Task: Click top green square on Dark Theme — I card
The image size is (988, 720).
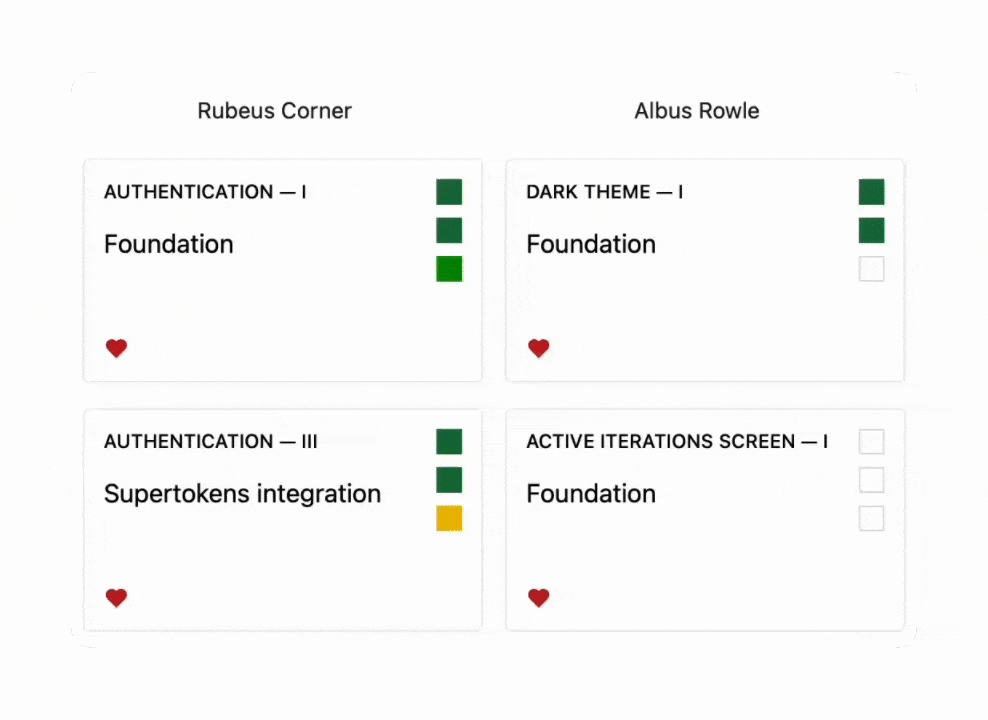Action: point(871,192)
